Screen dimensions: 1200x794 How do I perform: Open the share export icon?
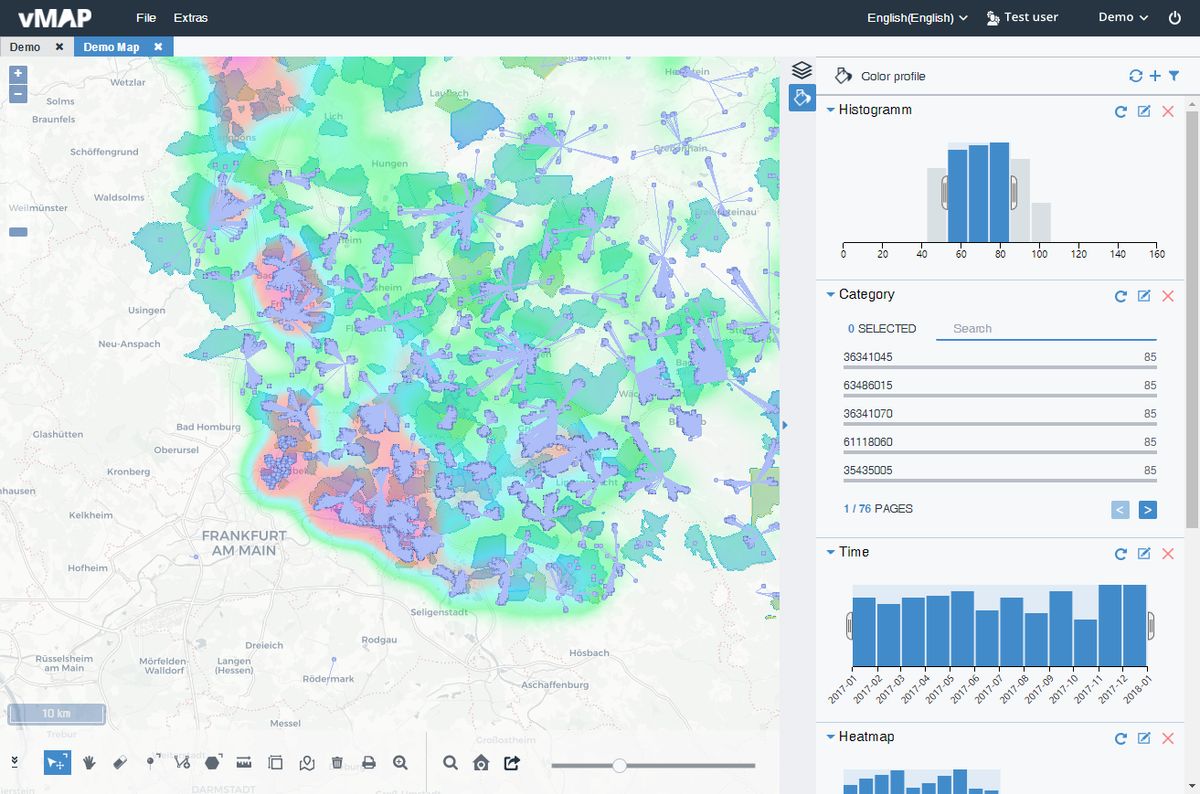click(x=512, y=762)
